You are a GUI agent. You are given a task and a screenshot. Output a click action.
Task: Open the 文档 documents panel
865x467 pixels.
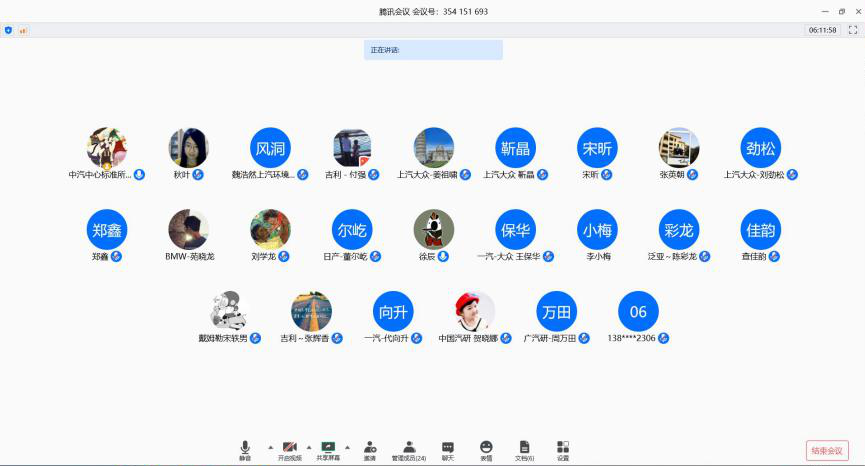524,447
